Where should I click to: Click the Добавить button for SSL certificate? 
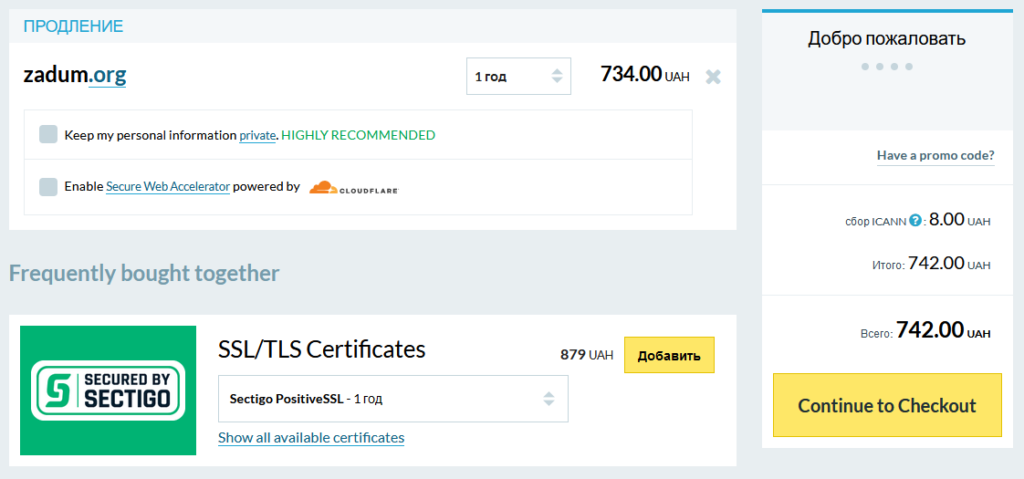[669, 355]
